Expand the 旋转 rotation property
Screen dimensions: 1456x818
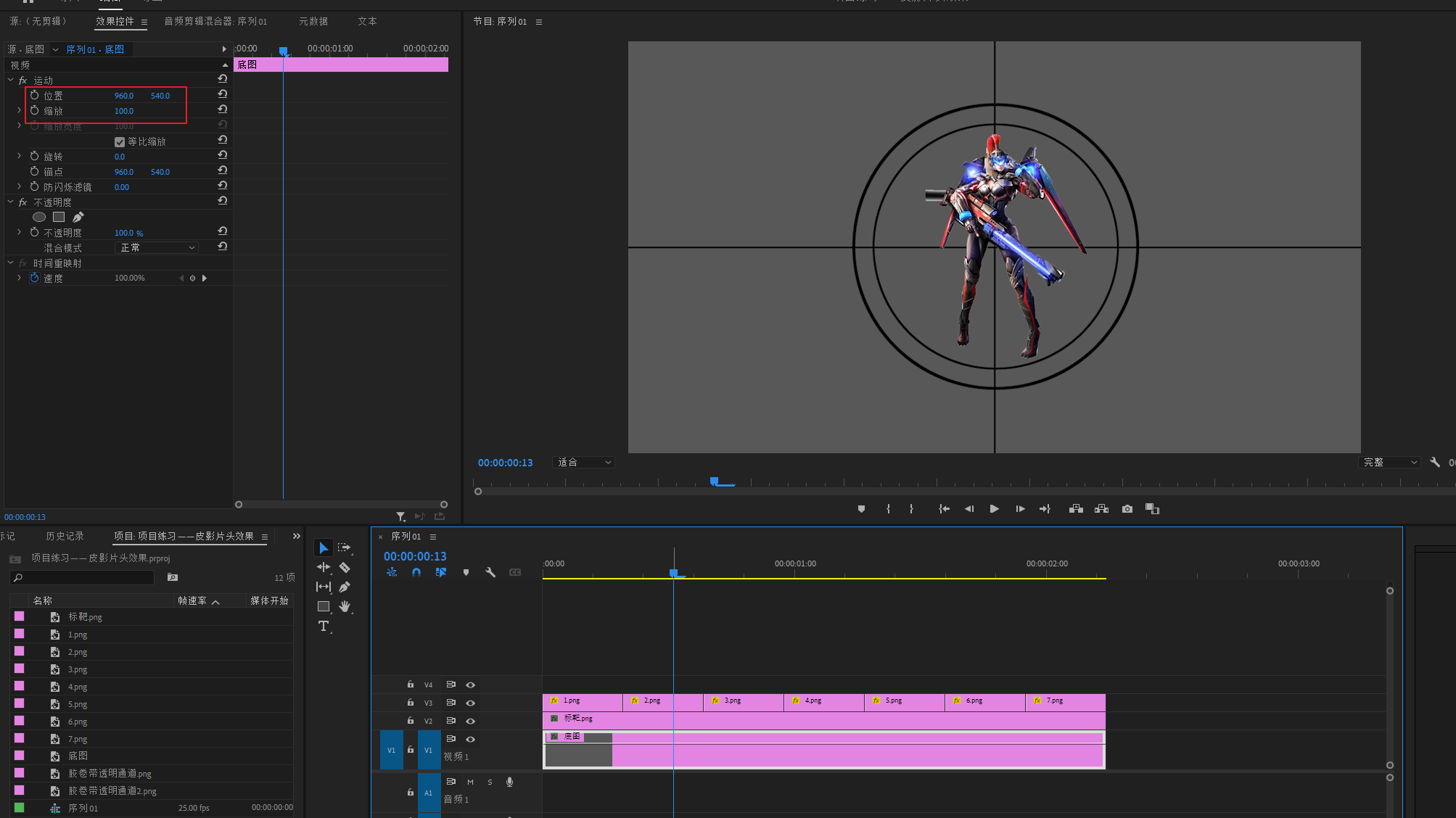20,157
